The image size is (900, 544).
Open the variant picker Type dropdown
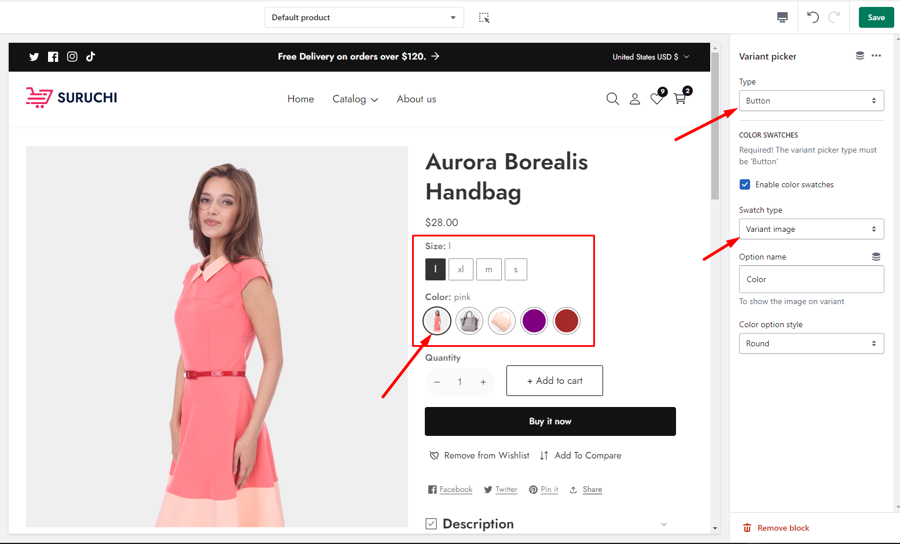coord(811,101)
